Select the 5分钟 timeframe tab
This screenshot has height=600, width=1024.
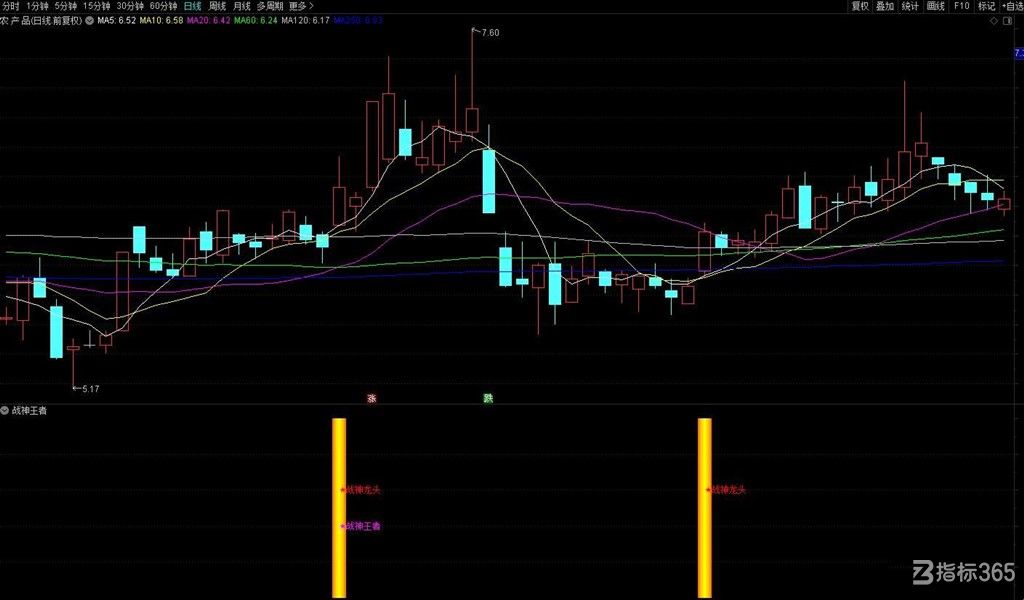click(x=65, y=6)
